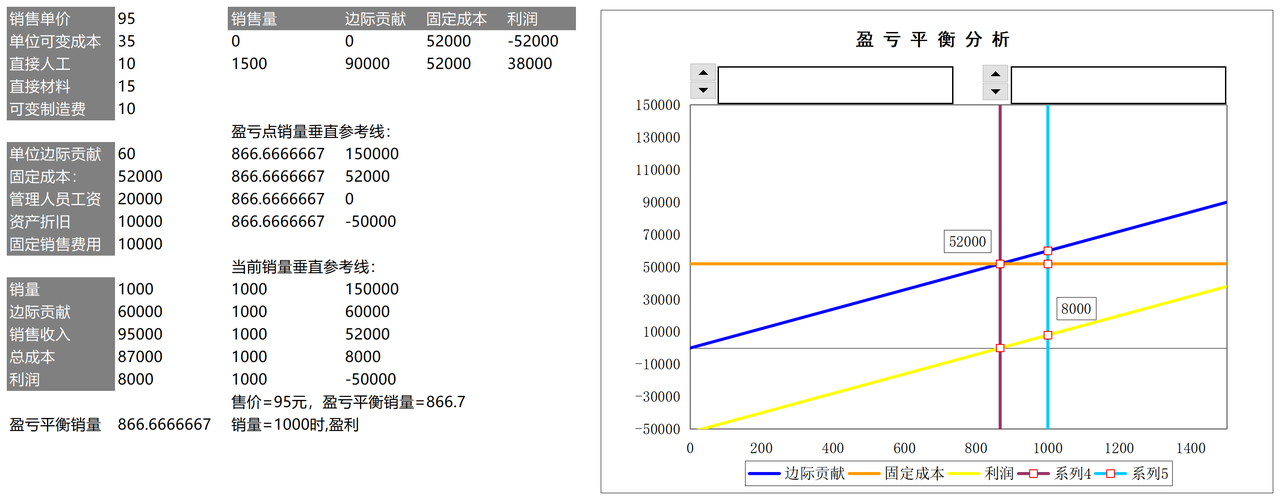
Task: Click the left text box above the chart
Action: coord(835,85)
